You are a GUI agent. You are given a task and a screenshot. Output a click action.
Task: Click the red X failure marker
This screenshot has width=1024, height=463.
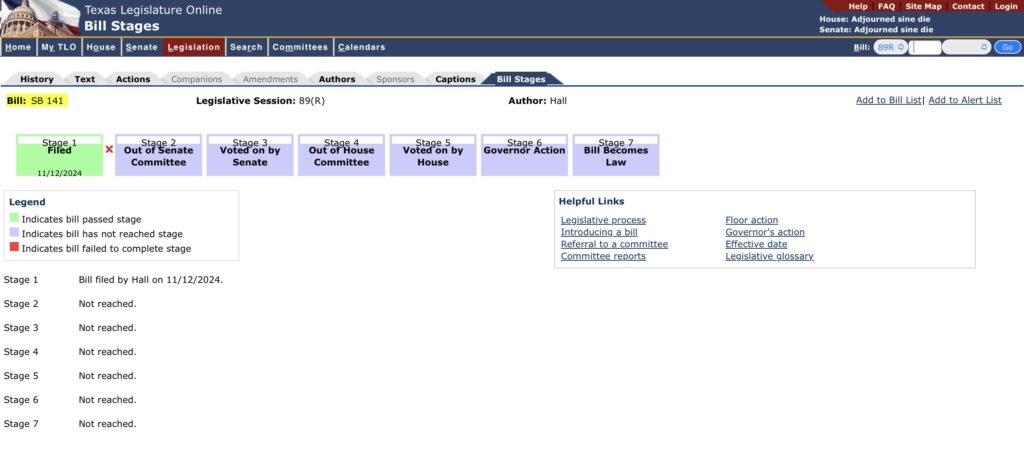point(109,150)
